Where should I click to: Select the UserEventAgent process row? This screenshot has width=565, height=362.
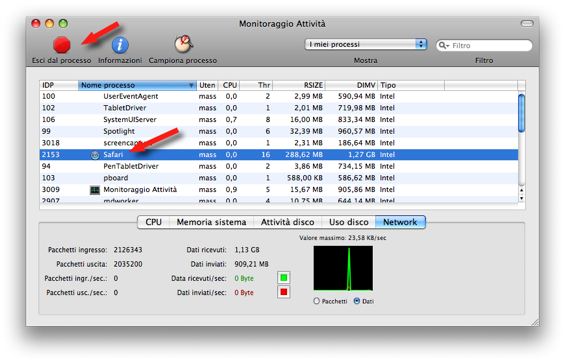point(279,97)
